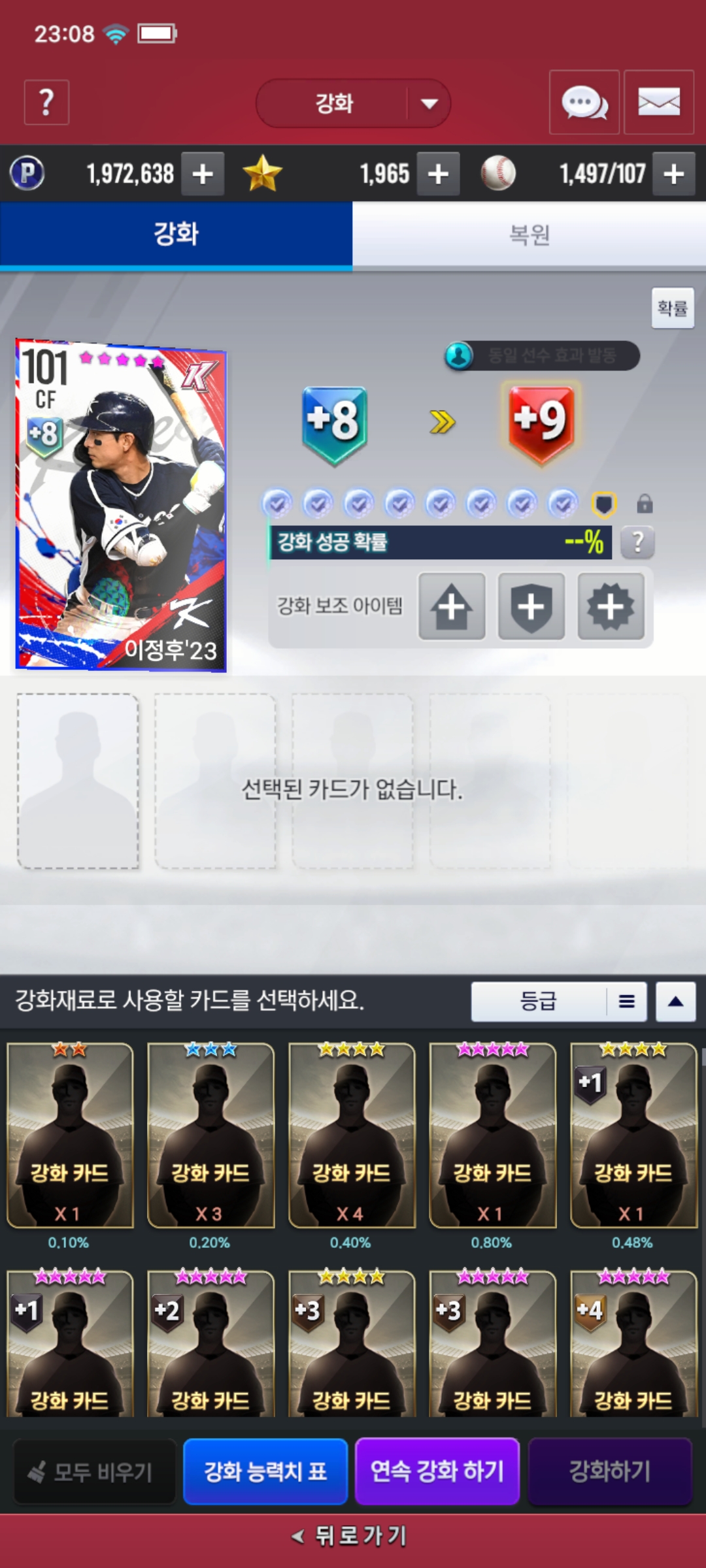Open the 등급 sort dropdown
The height and width of the screenshot is (1568, 706).
[559, 1002]
